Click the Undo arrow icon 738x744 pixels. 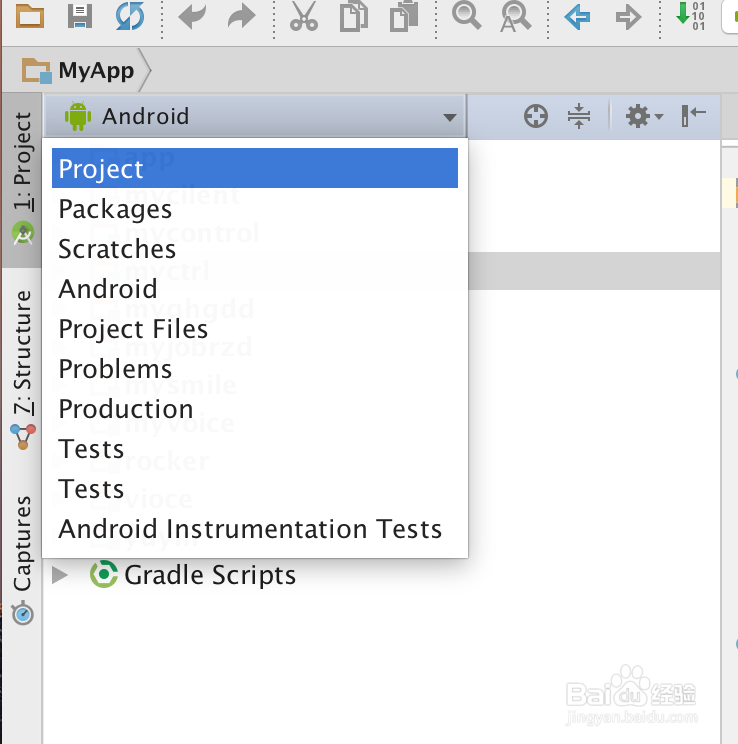pyautogui.click(x=192, y=16)
